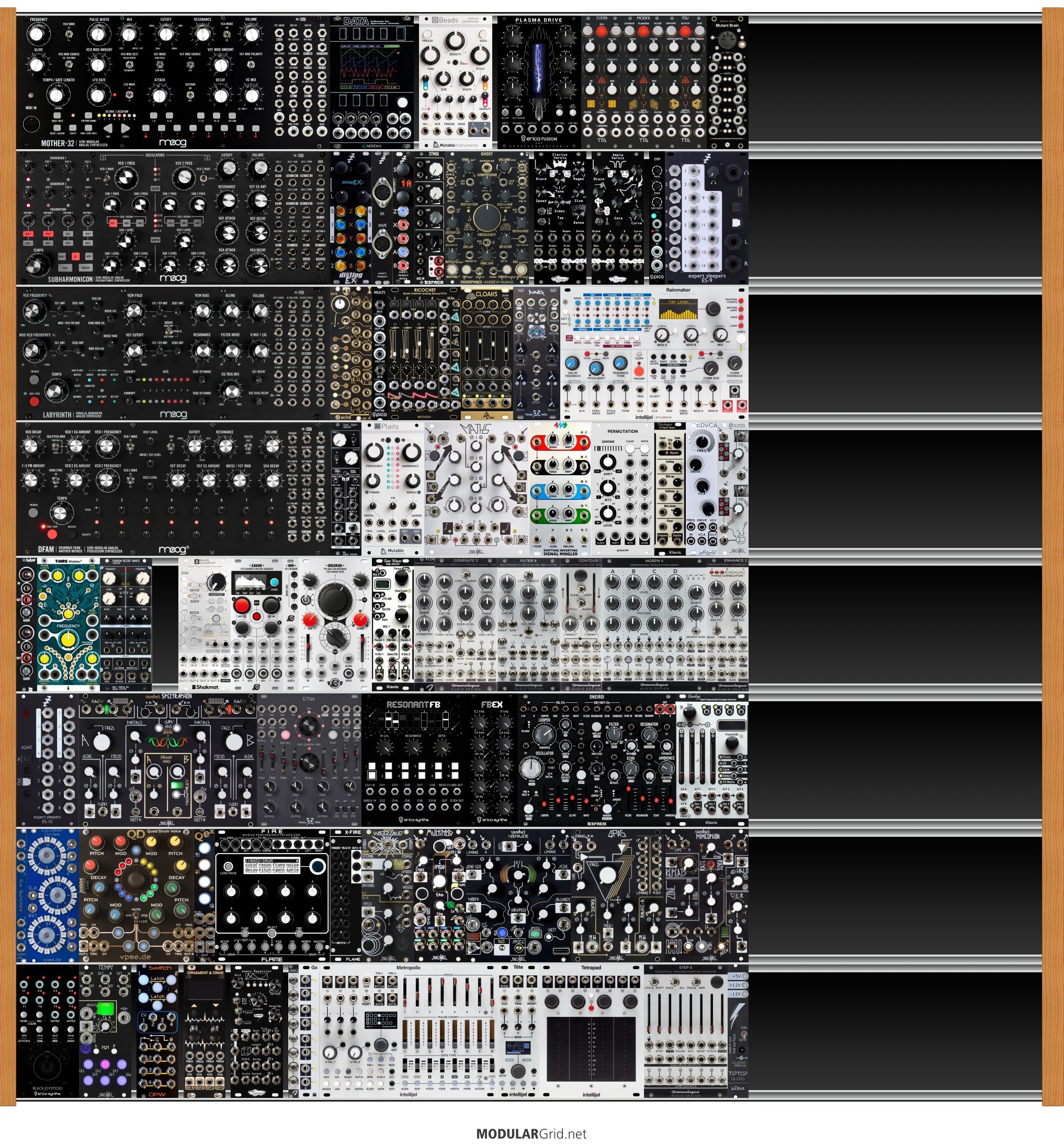Click the Expert Sleepers ES-9 module
The image size is (1064, 1145).
(707, 218)
